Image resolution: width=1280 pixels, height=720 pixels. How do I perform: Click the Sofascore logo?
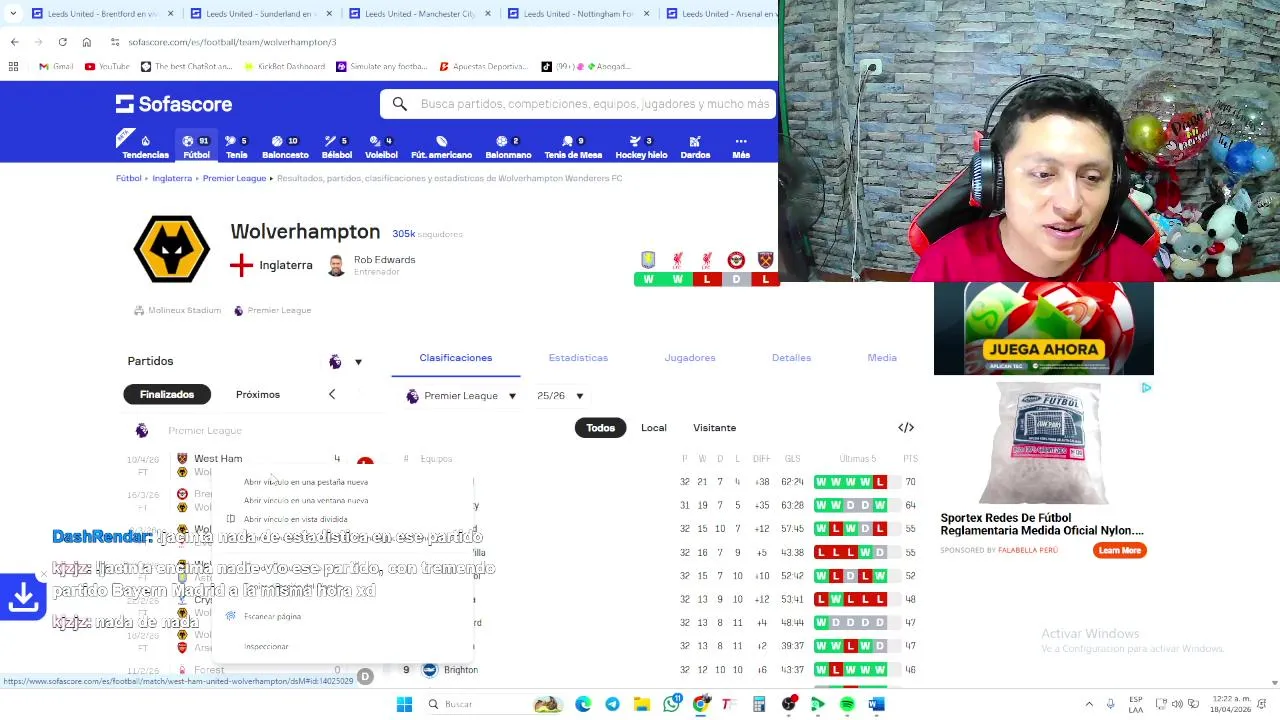[174, 104]
